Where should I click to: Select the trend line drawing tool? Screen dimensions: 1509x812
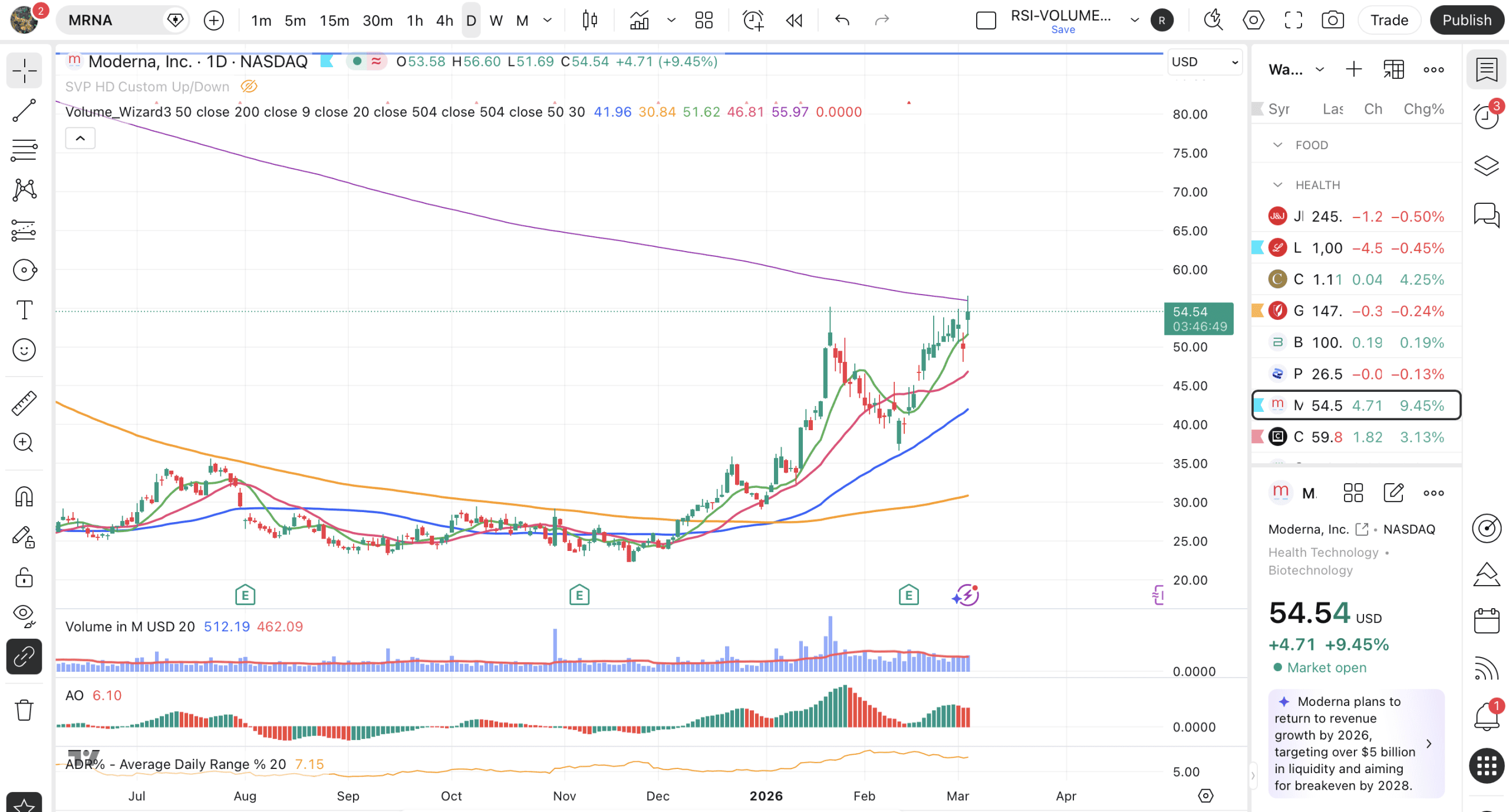[x=24, y=111]
